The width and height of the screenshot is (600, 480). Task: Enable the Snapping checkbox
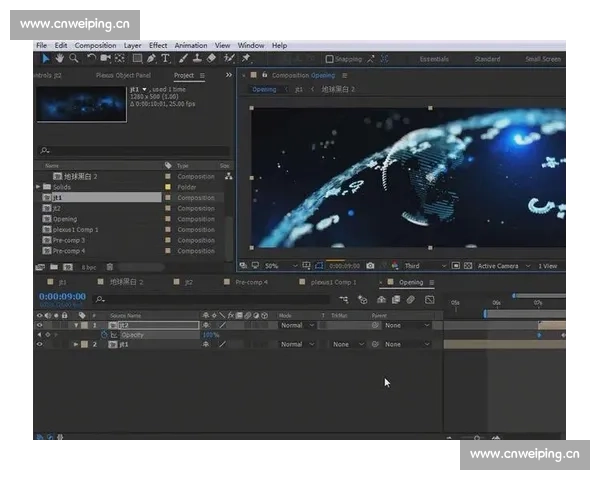point(329,59)
